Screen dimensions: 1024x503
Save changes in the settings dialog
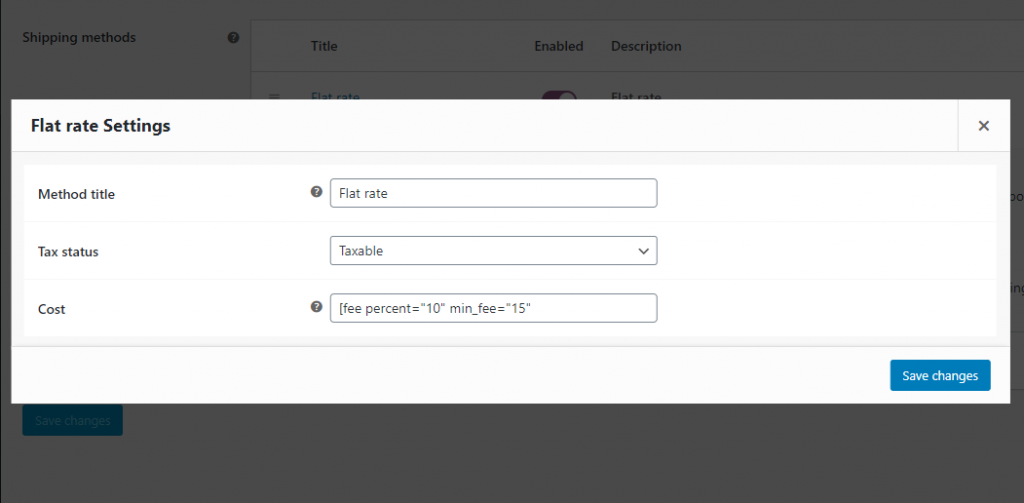(x=940, y=376)
